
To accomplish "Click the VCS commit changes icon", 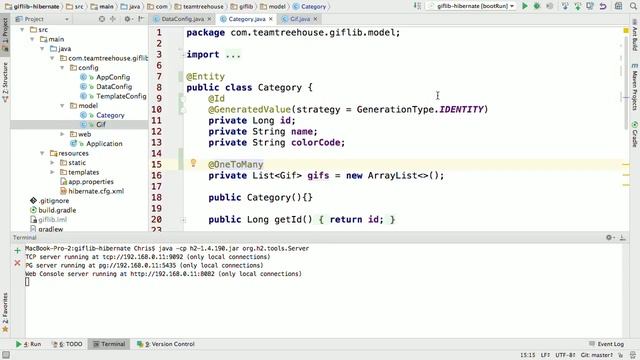I will coord(578,6).
